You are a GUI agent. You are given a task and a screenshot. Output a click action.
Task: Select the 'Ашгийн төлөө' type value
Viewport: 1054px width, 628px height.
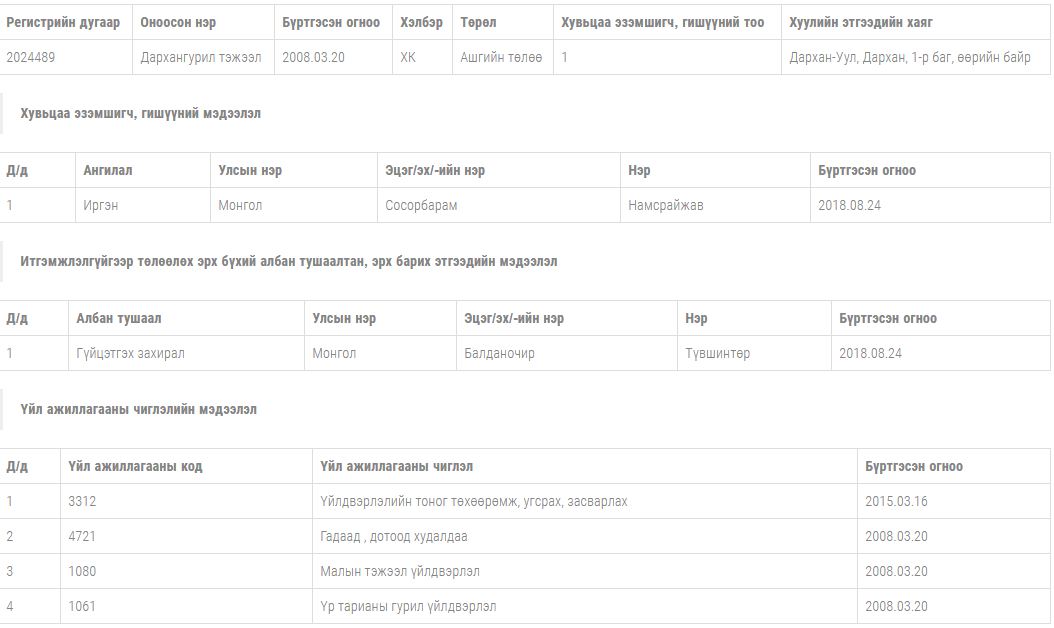pyautogui.click(x=501, y=57)
